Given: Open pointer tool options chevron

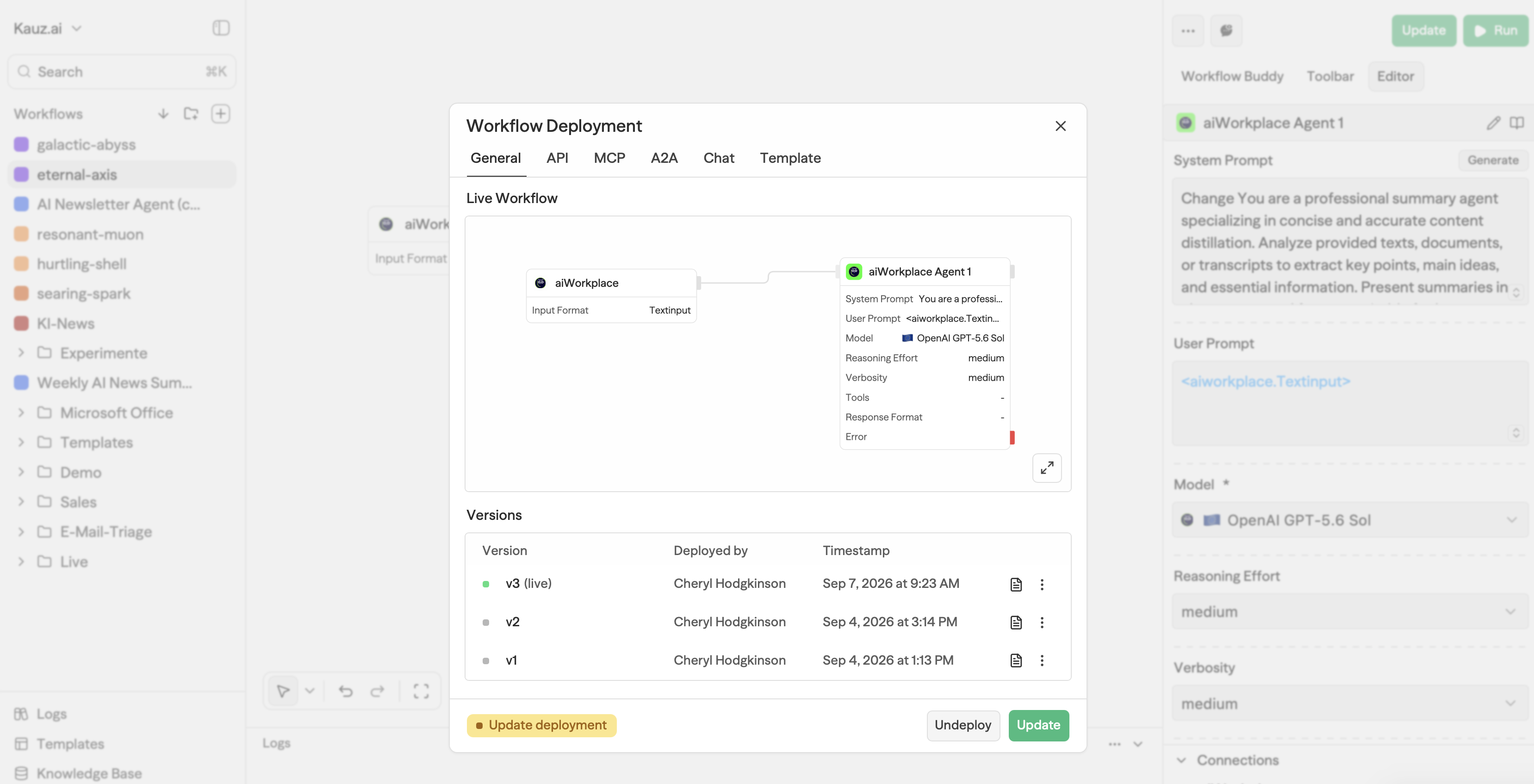Looking at the screenshot, I should [309, 691].
